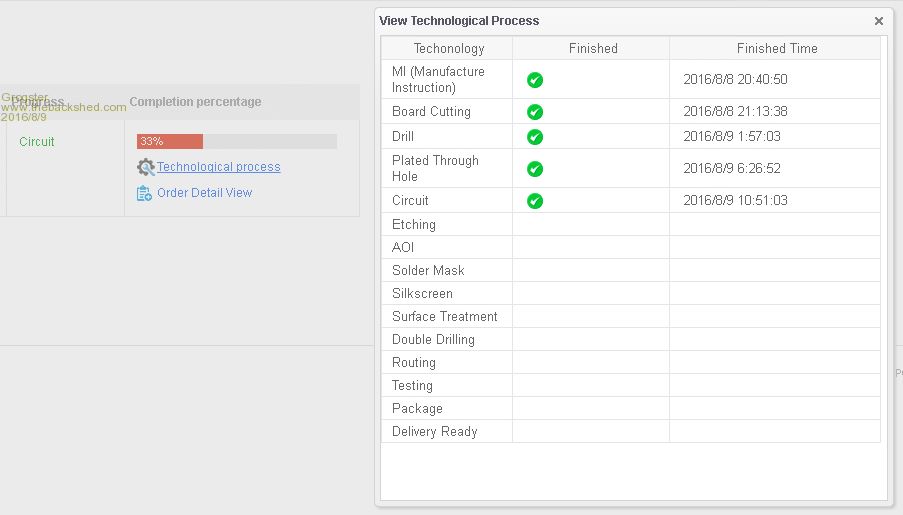Viewport: 903px width, 515px height.
Task: Select the Delivery Ready row label
Action: 434,432
